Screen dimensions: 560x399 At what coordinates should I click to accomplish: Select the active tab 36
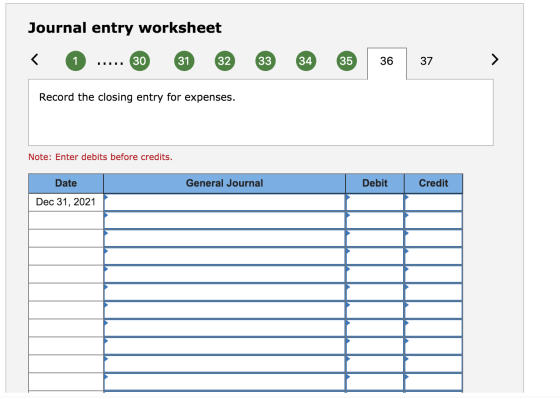coord(387,63)
